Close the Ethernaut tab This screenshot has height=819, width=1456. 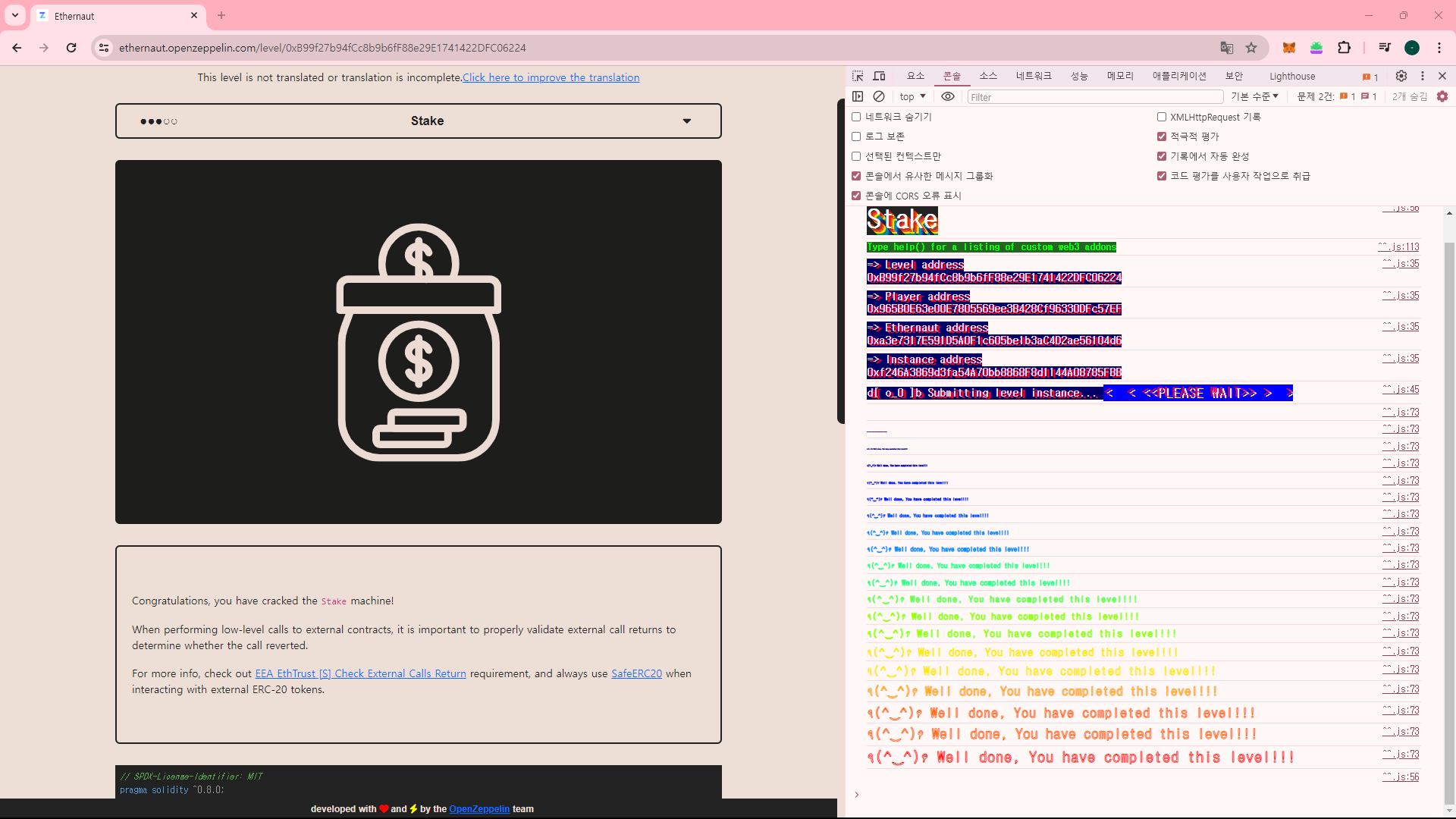click(194, 15)
